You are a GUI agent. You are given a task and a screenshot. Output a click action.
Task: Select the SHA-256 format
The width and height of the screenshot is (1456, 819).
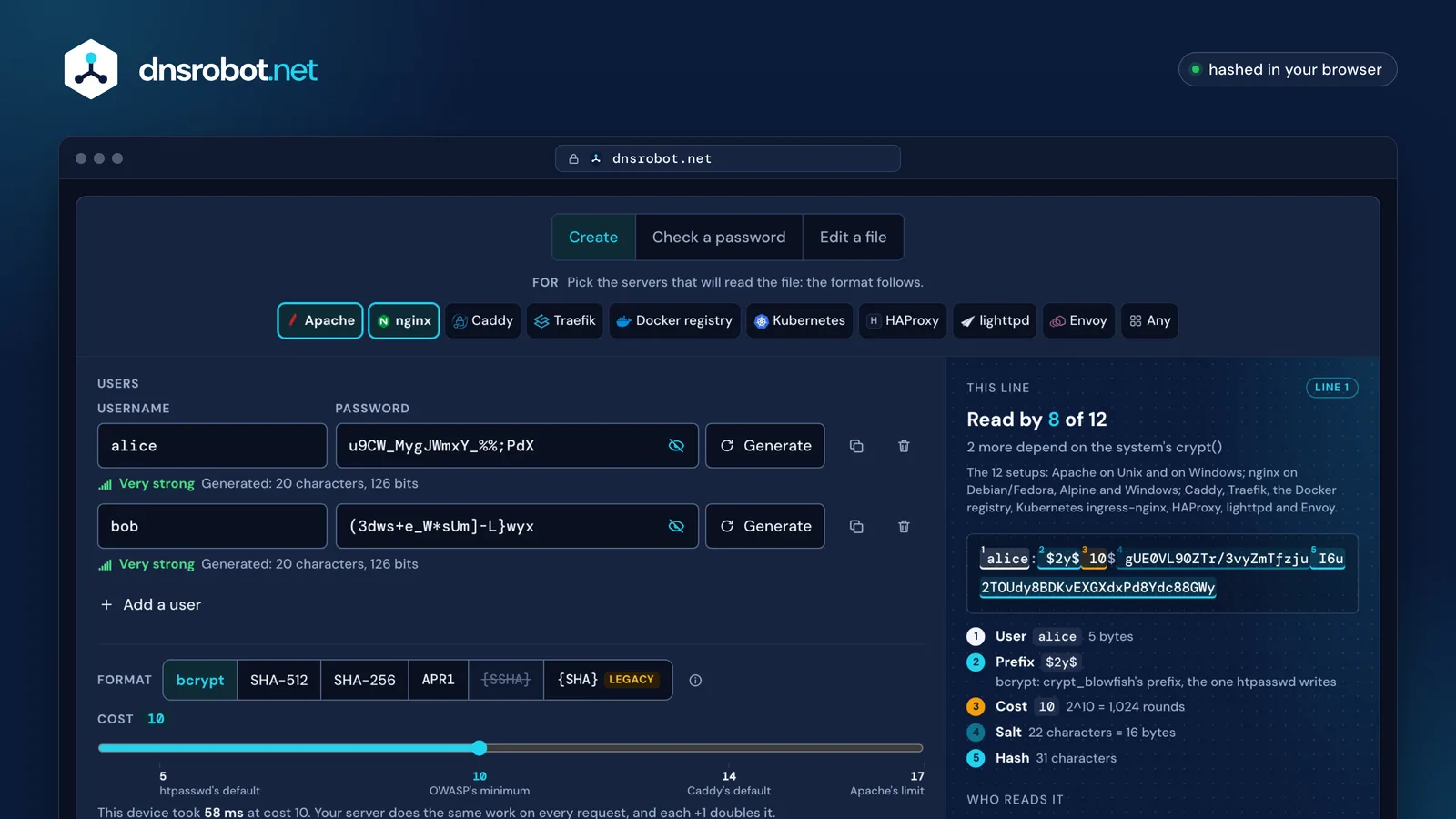pyautogui.click(x=365, y=680)
